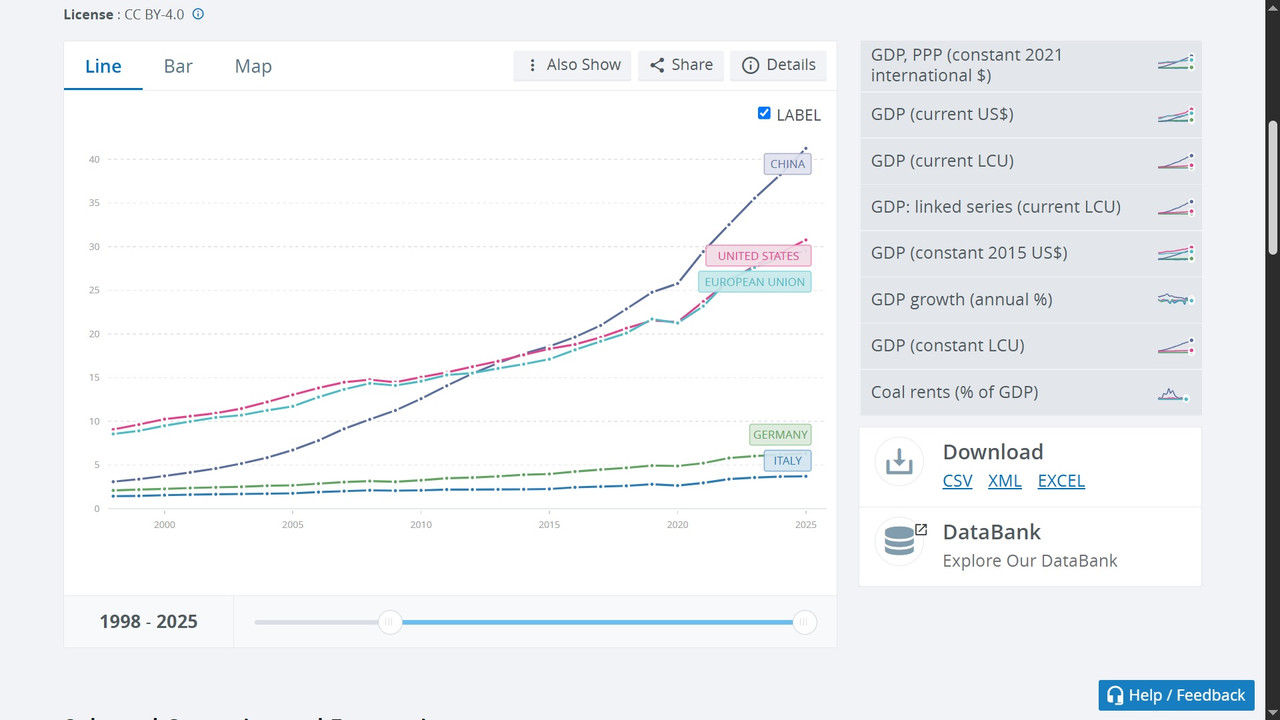Download data as XML
This screenshot has width=1280, height=720.
(x=1005, y=481)
